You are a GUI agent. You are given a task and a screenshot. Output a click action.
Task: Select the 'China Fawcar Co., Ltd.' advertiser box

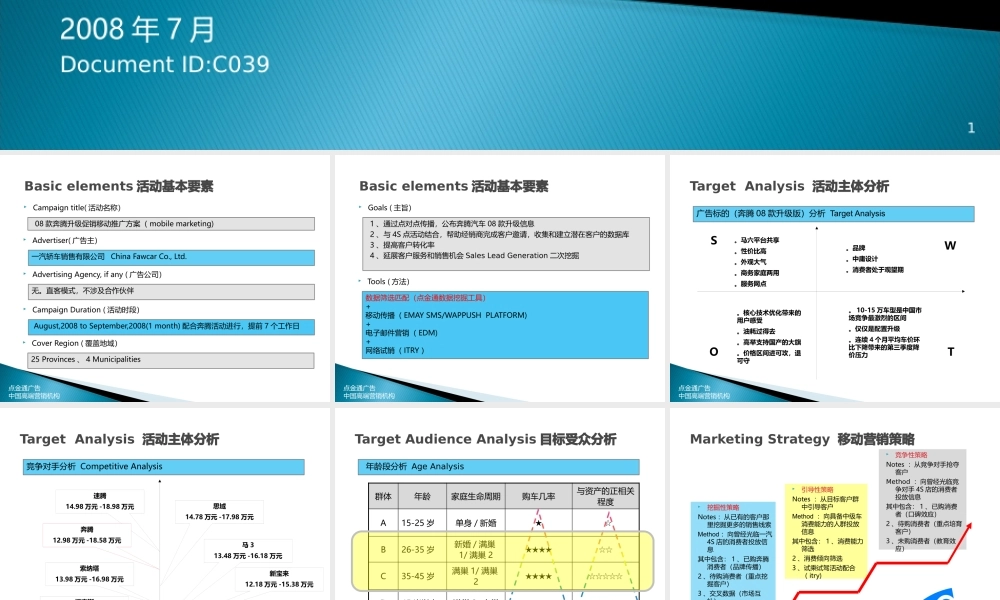171,257
